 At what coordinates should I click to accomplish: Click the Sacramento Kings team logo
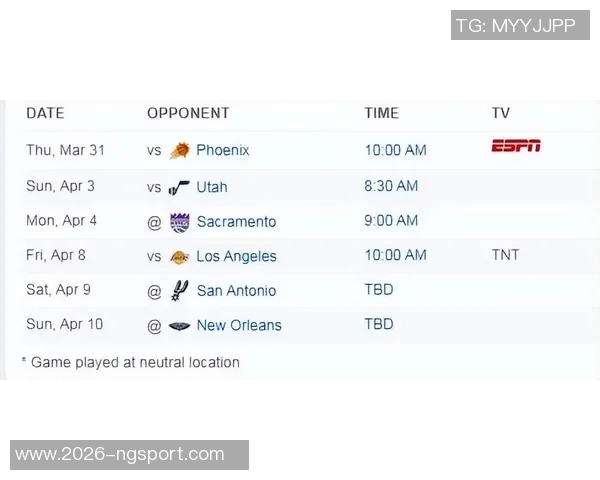coord(180,222)
